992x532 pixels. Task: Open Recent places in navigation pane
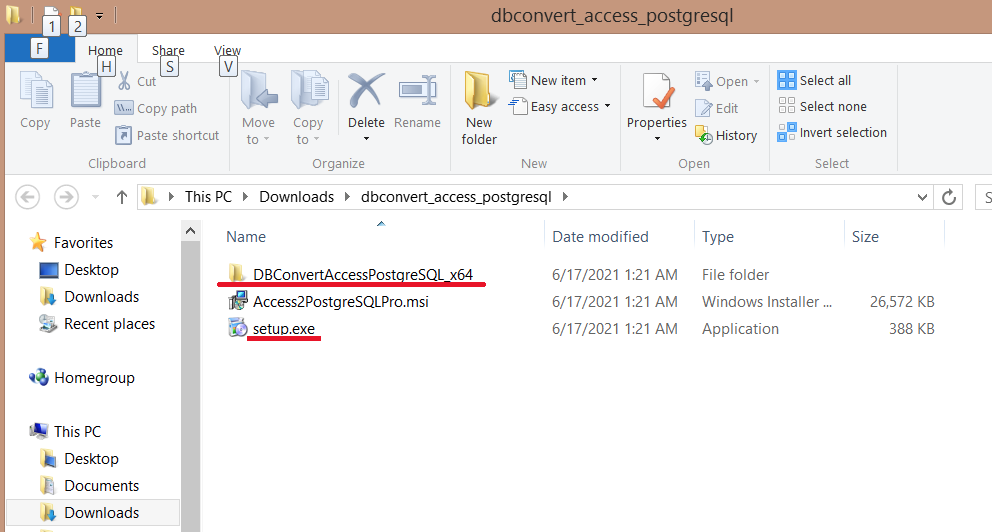(x=109, y=324)
